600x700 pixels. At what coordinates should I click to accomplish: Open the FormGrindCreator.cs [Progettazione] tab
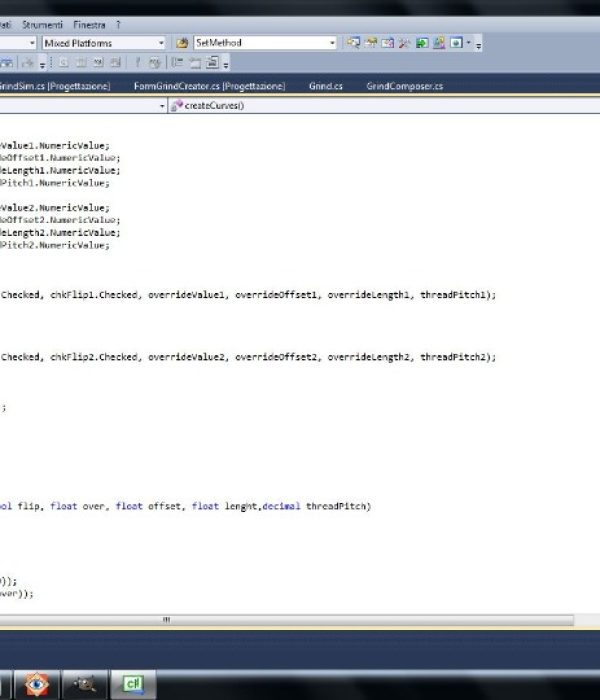pos(209,86)
